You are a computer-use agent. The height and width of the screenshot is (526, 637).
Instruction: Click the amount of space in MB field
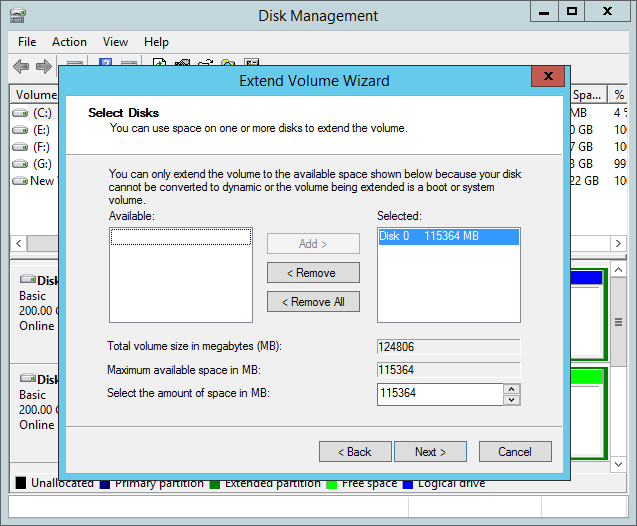[440, 394]
